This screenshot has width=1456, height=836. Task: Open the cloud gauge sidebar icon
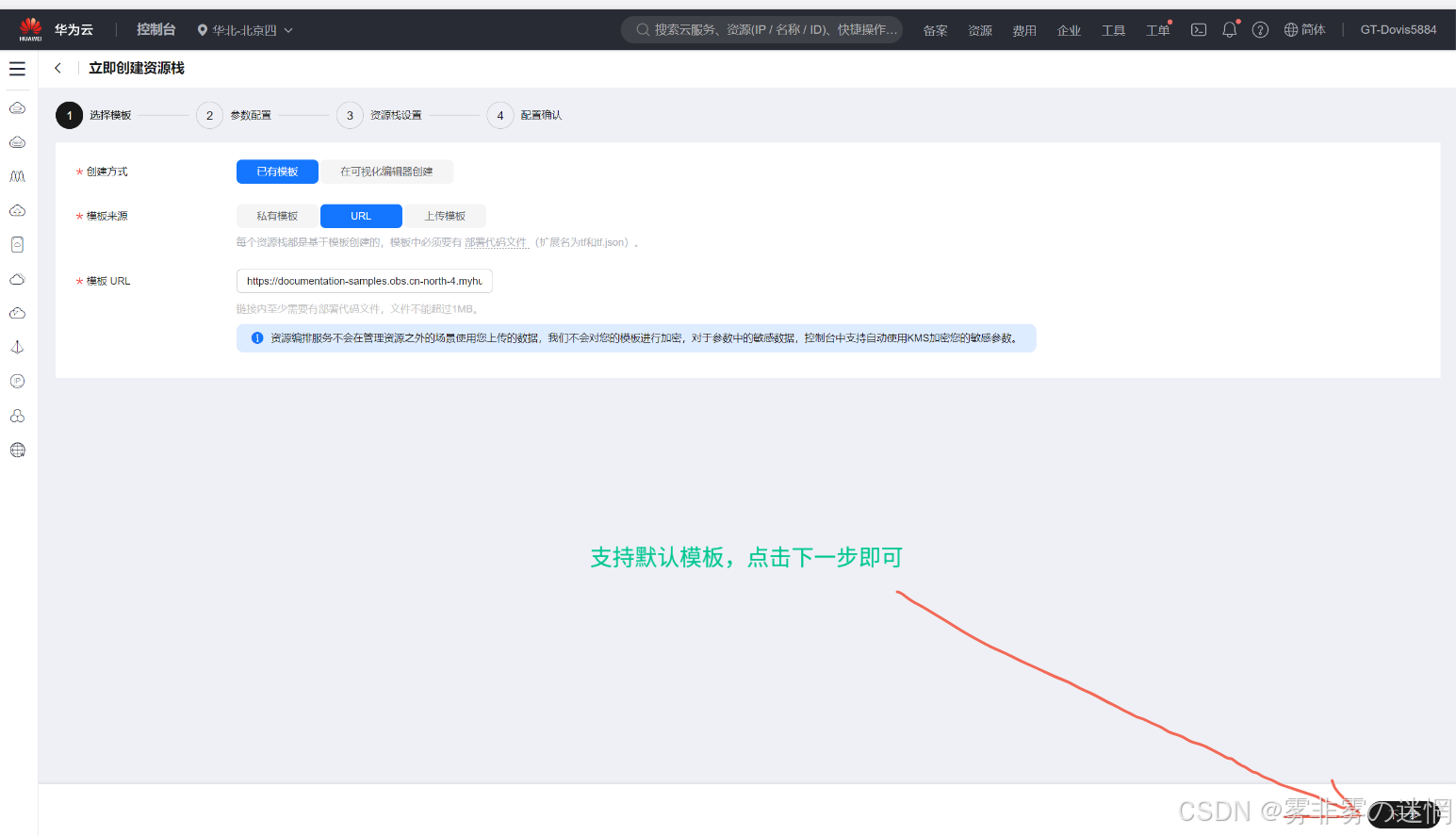coord(17,313)
